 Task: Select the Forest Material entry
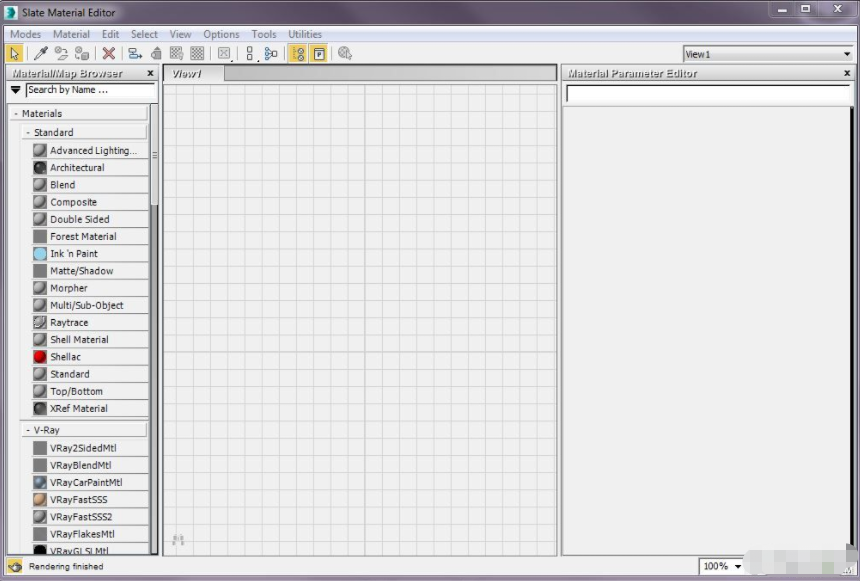point(90,236)
